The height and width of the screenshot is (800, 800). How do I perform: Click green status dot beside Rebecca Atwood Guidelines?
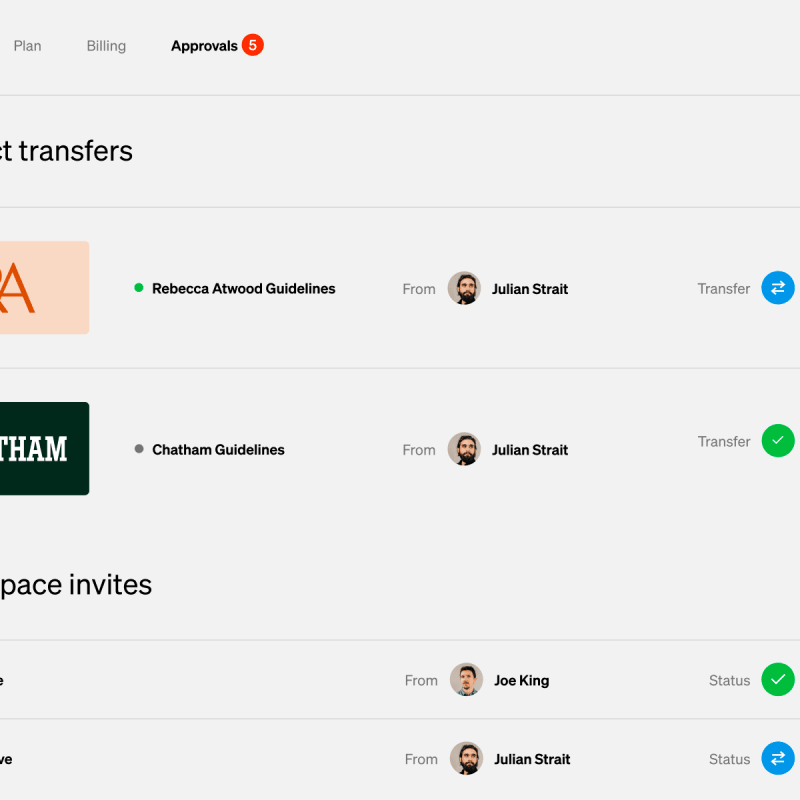click(x=139, y=288)
